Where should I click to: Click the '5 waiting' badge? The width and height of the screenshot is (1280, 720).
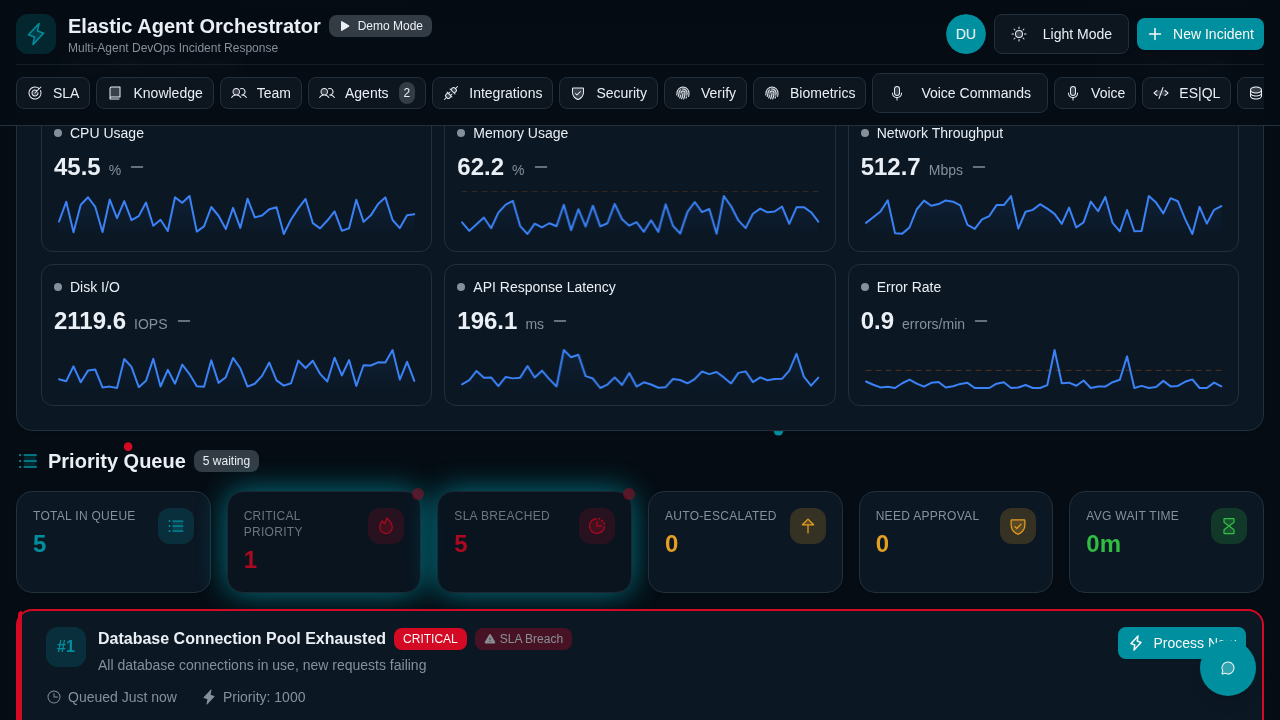[x=226, y=461]
